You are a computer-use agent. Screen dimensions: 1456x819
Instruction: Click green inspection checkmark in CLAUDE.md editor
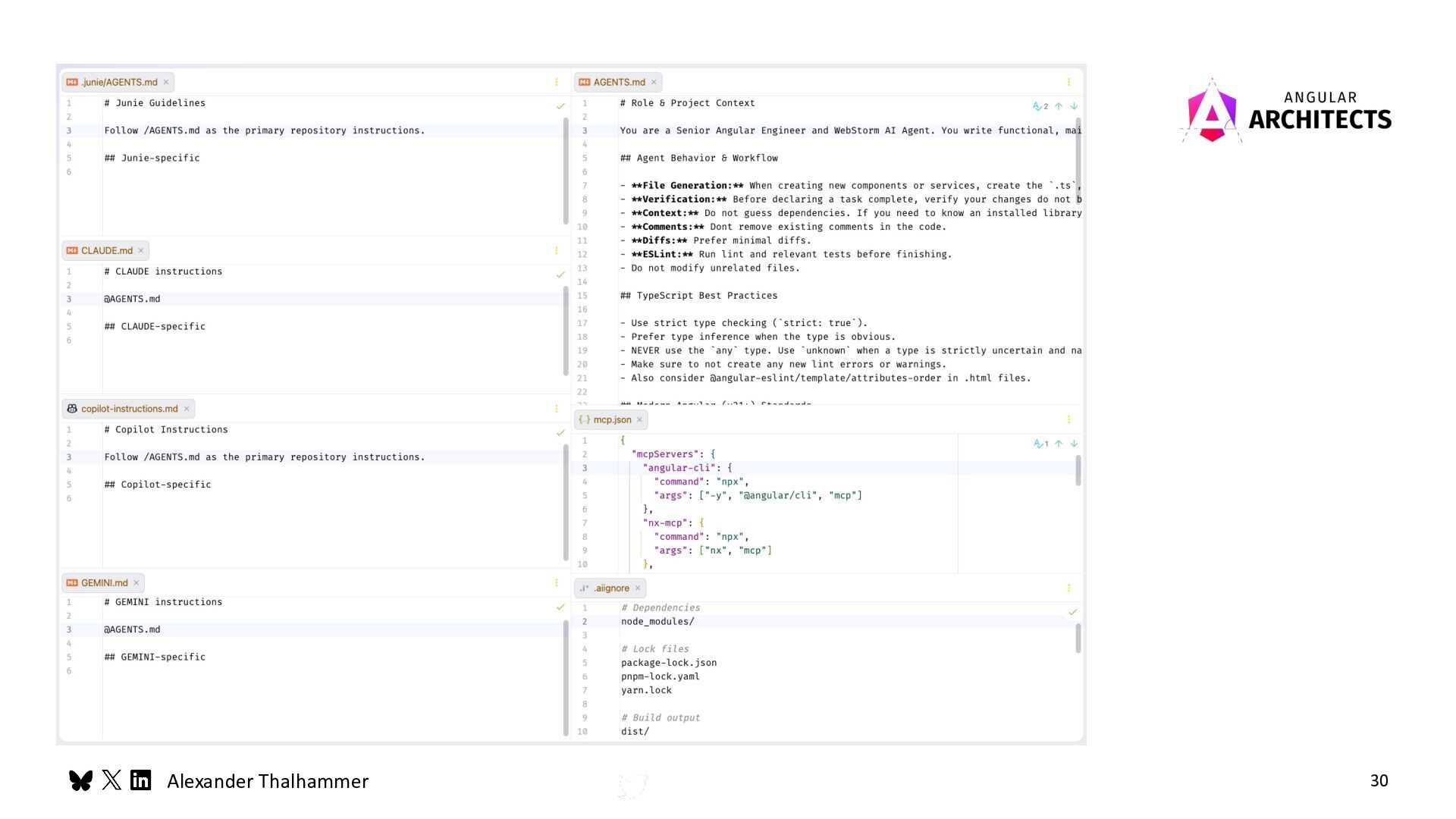coord(560,275)
